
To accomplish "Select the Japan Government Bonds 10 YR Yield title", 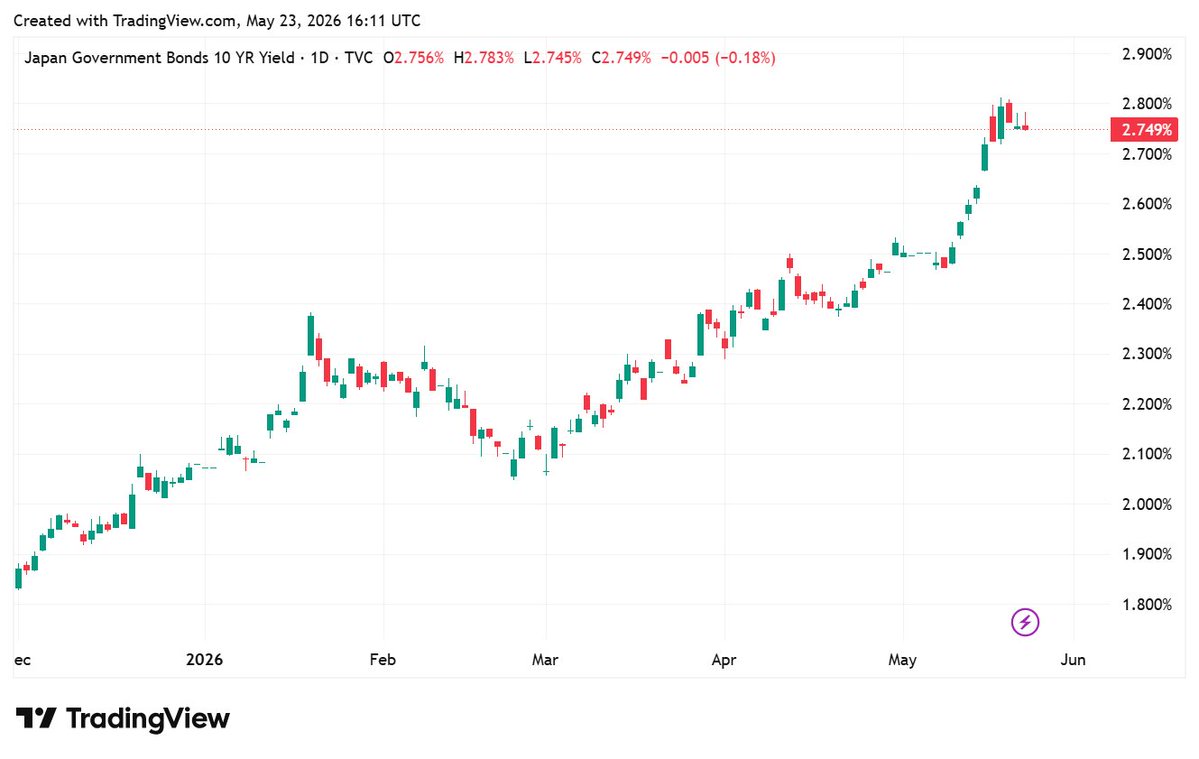I will tap(159, 58).
